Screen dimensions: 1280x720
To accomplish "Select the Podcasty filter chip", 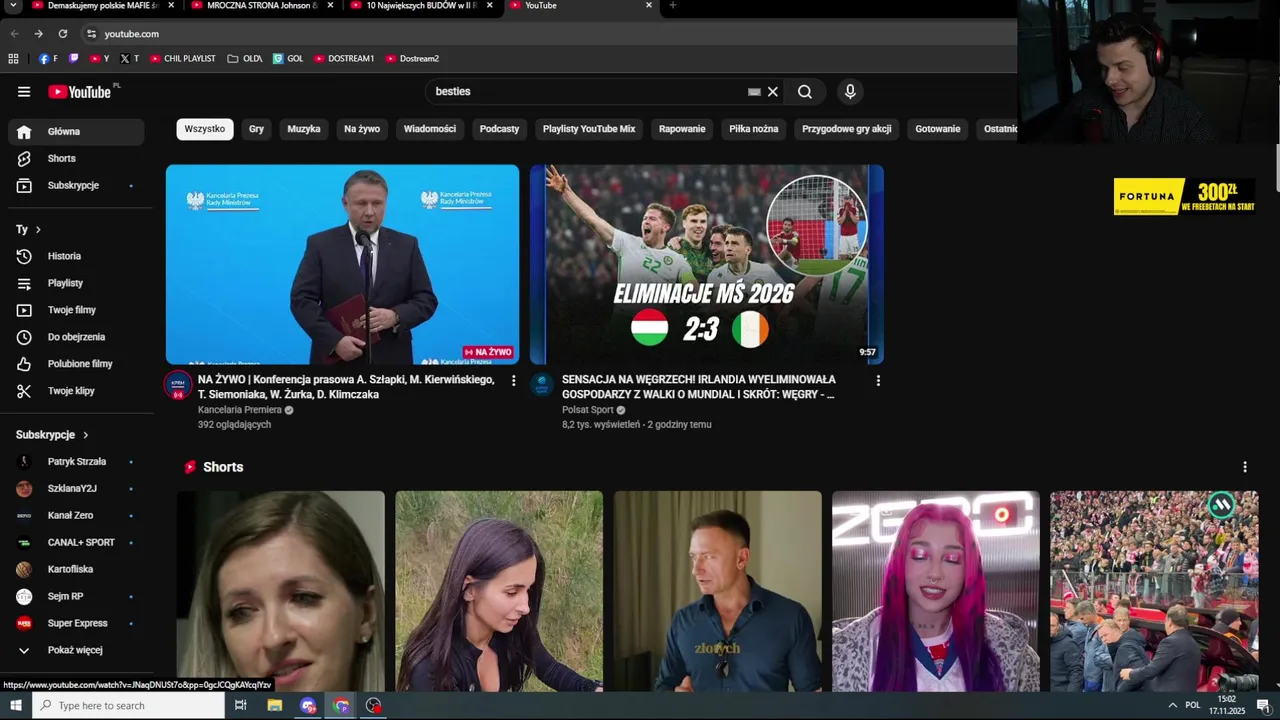I will tap(499, 129).
